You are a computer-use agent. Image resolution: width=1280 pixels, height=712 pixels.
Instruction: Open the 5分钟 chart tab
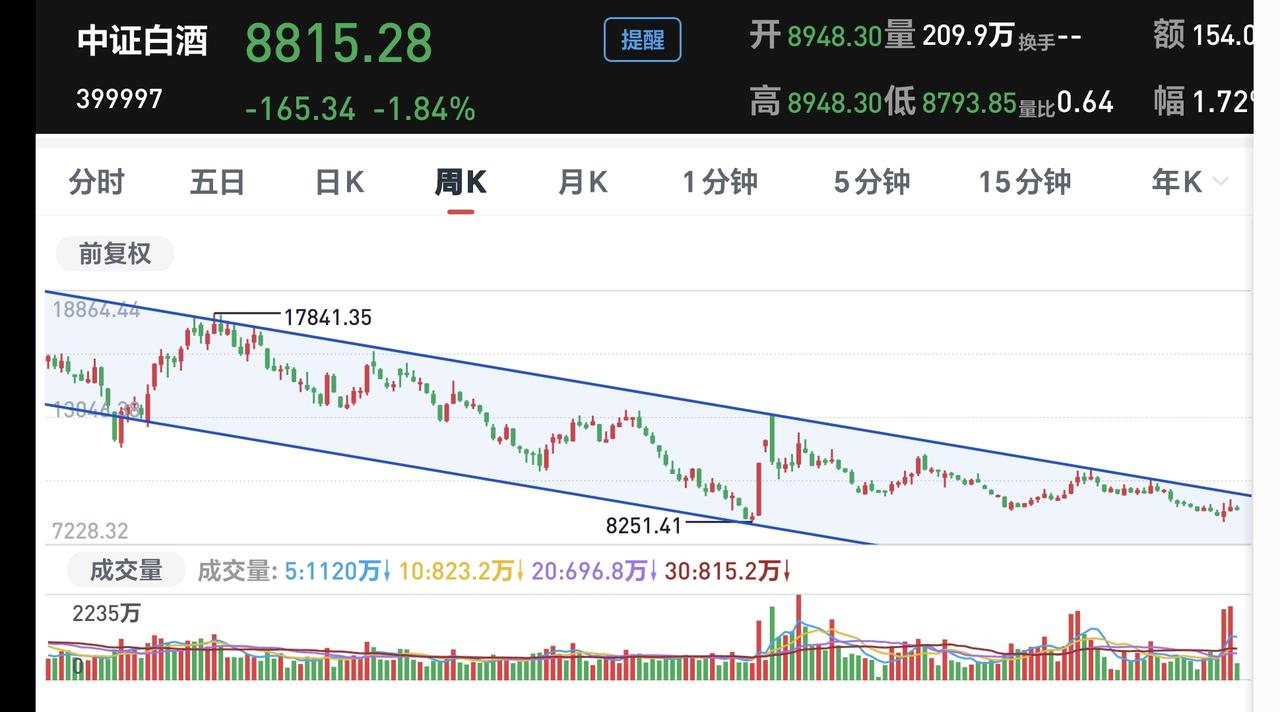coord(872,182)
